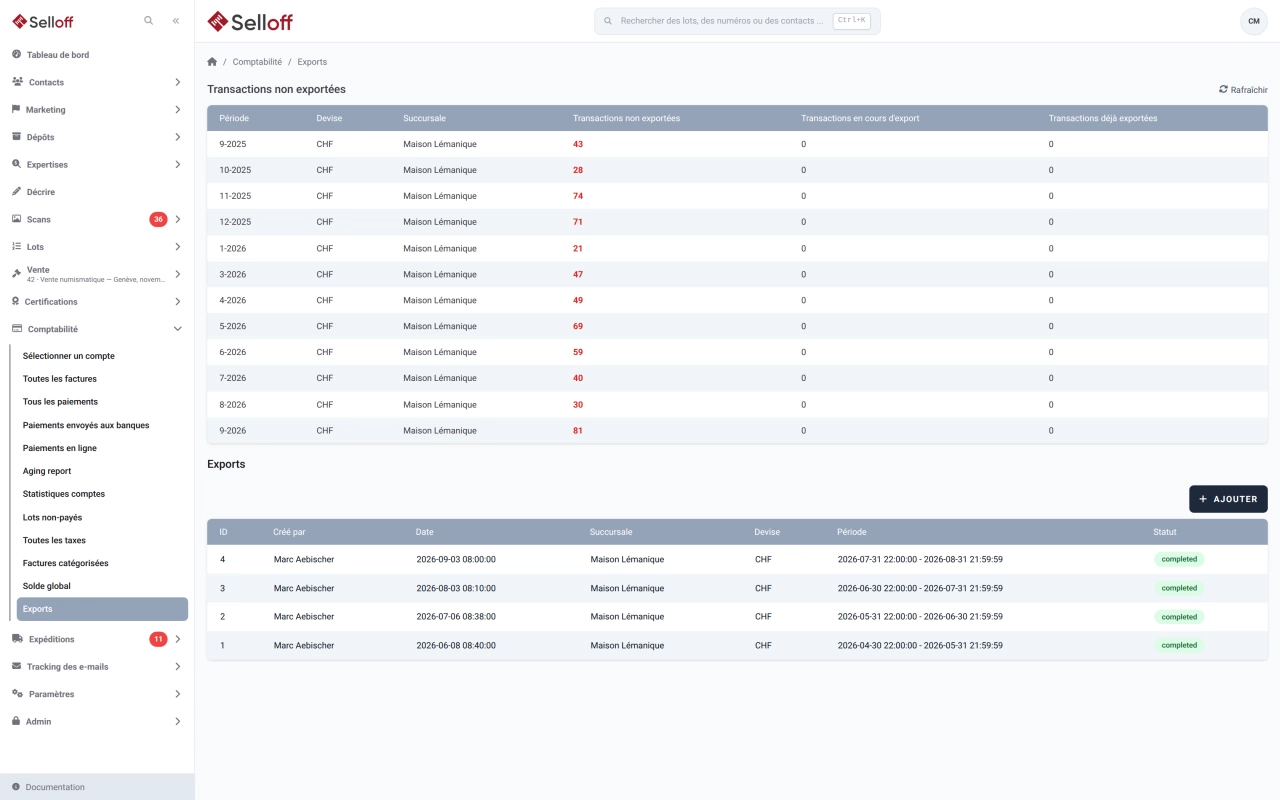Click the Rafraîchir button
This screenshot has width=1280, height=800.
[1243, 90]
